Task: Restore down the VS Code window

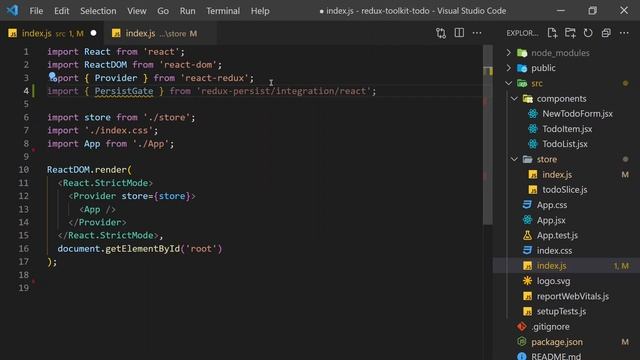Action: pos(592,11)
